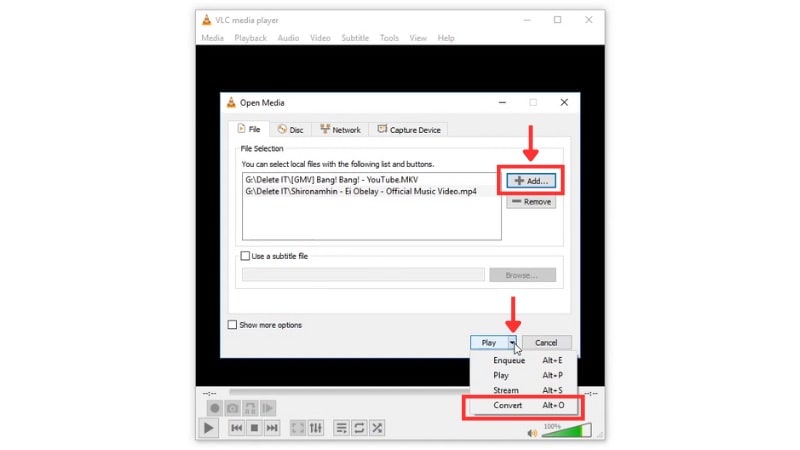Open the Audio menu

click(288, 38)
